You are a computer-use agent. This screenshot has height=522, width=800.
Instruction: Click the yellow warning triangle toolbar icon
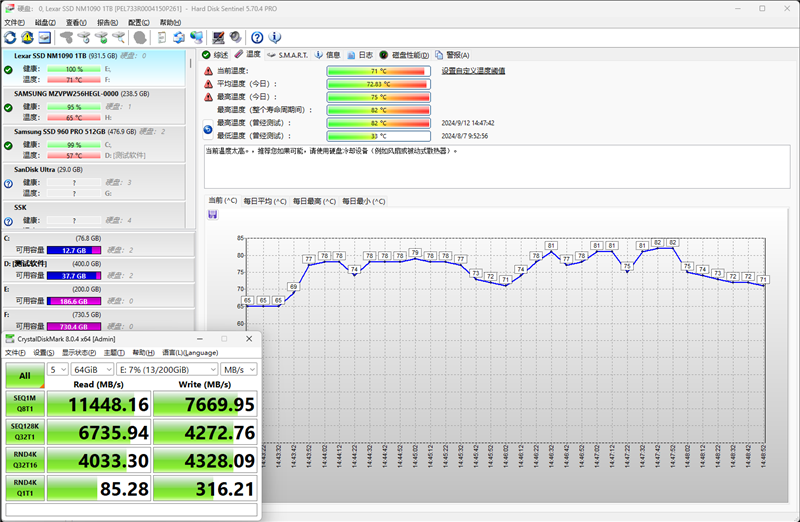click(28, 37)
